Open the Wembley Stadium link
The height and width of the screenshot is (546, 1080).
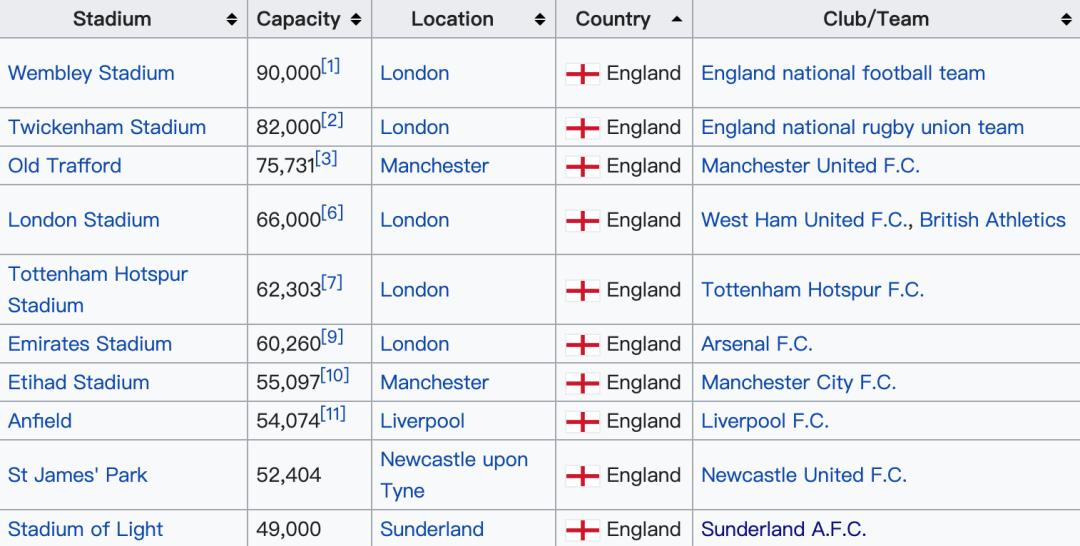[91, 73]
